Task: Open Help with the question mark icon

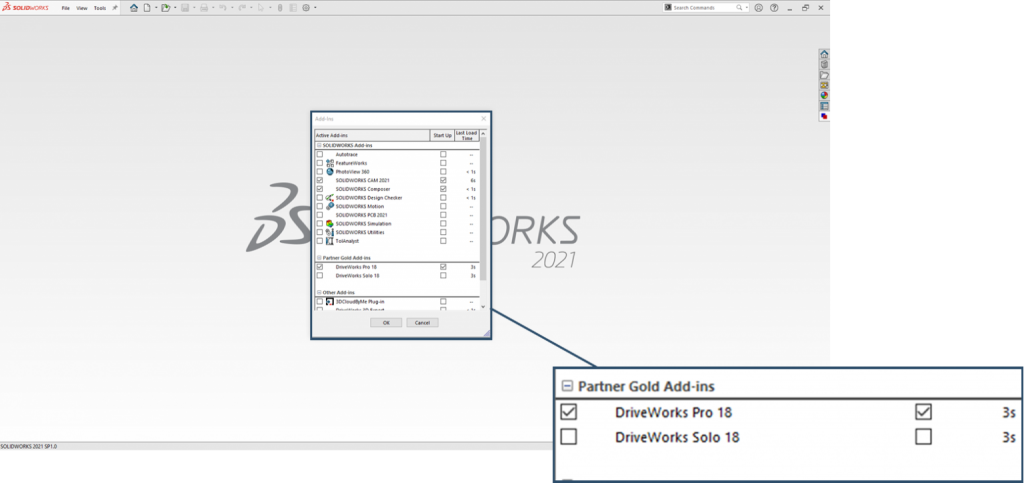Action: point(774,8)
